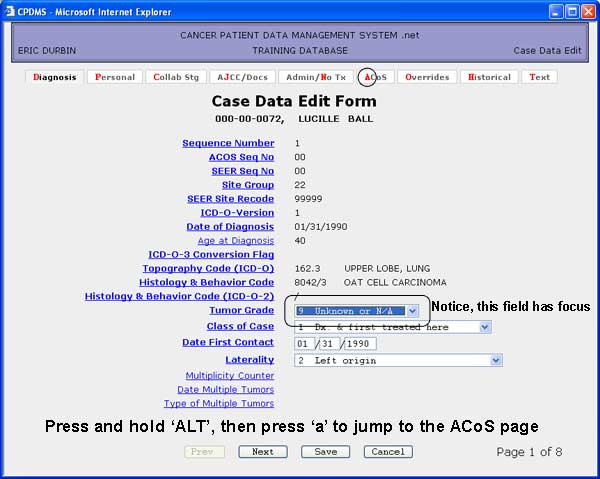
Task: Open the Sequence Number field link
Action: tap(228, 143)
